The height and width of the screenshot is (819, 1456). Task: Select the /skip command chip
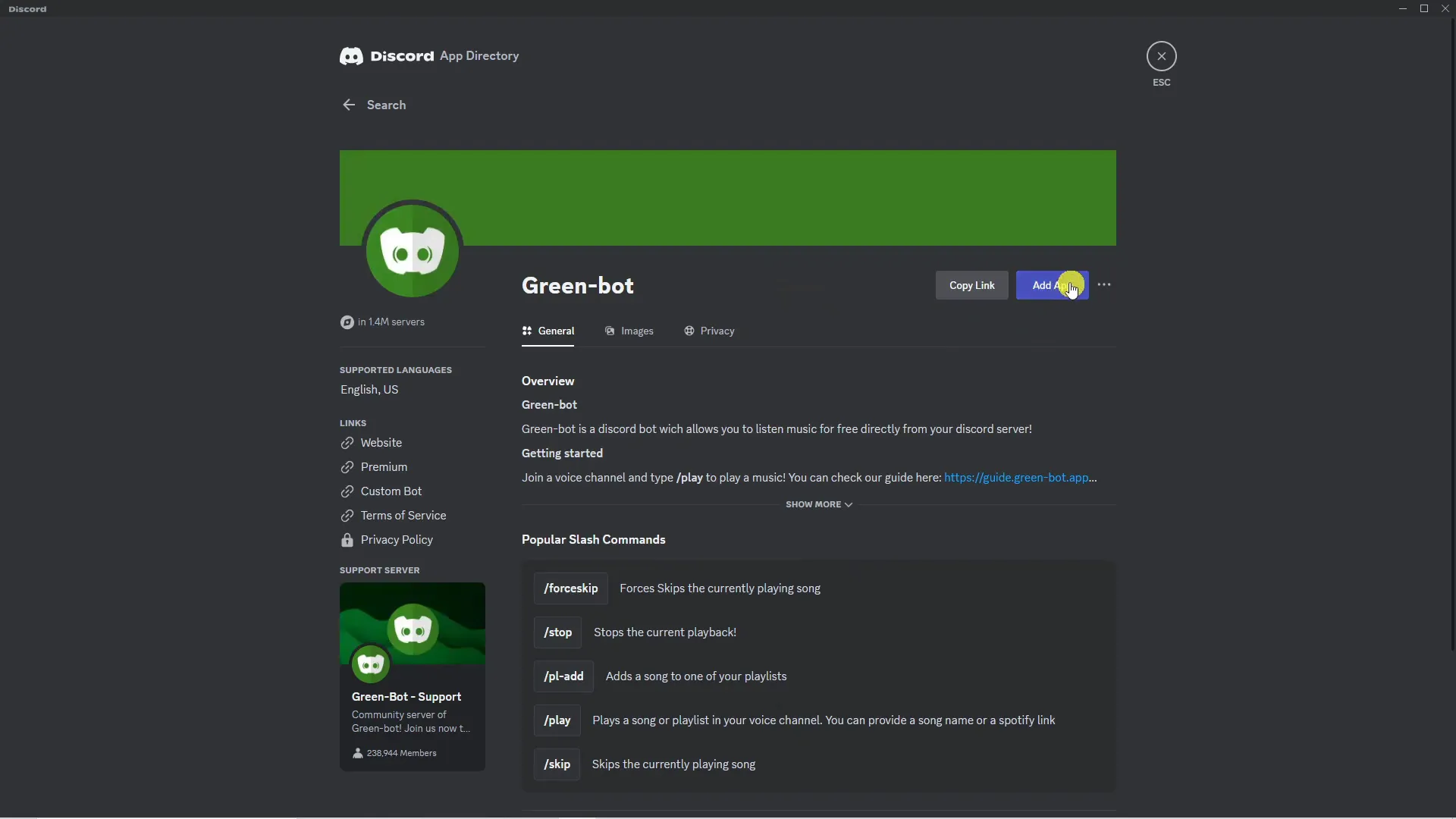[557, 764]
